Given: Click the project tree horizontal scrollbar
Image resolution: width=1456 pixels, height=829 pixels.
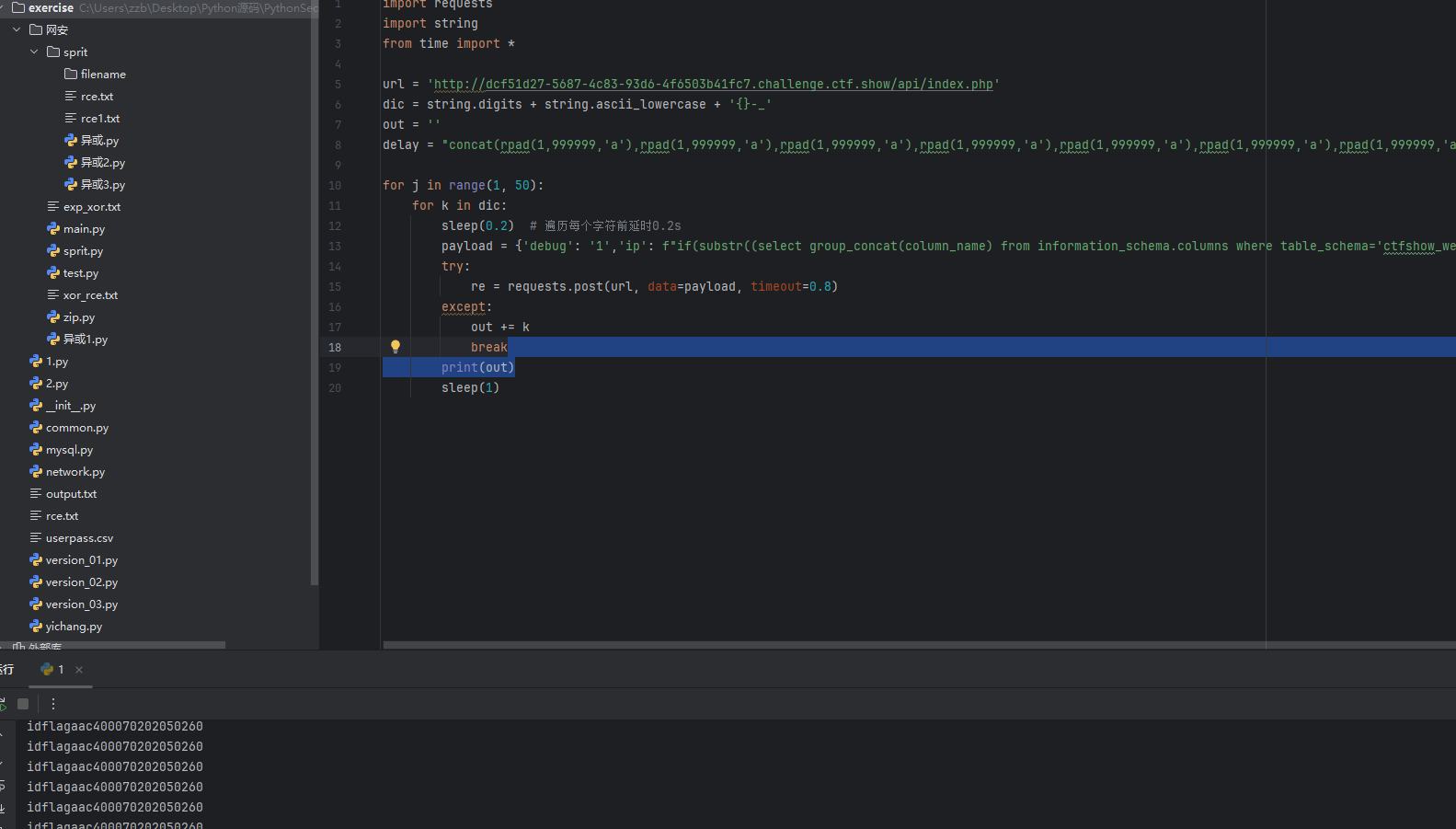Looking at the screenshot, I should (x=112, y=646).
